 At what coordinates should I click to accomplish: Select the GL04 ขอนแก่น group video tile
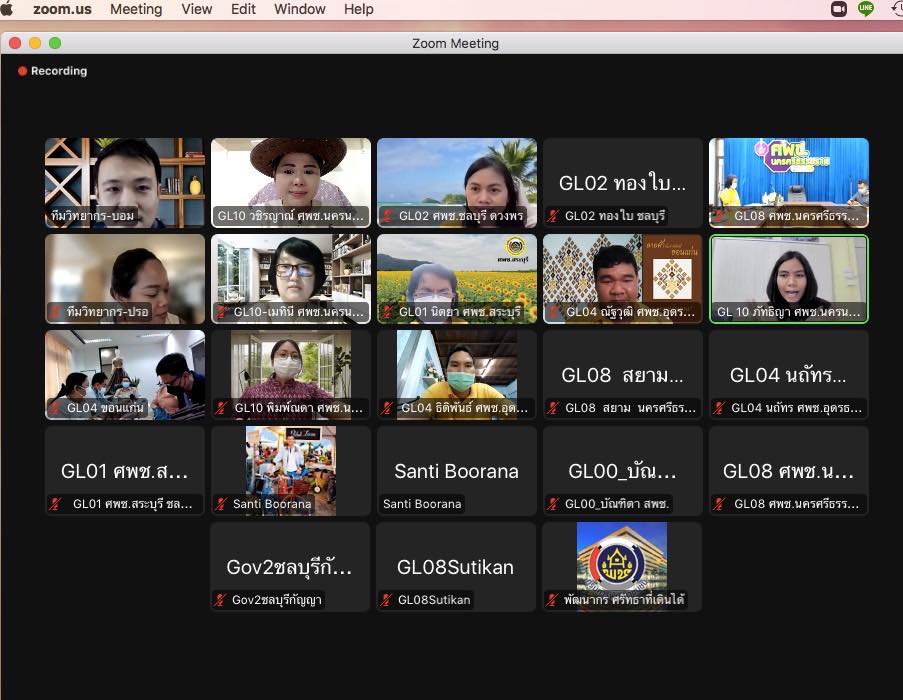point(125,374)
